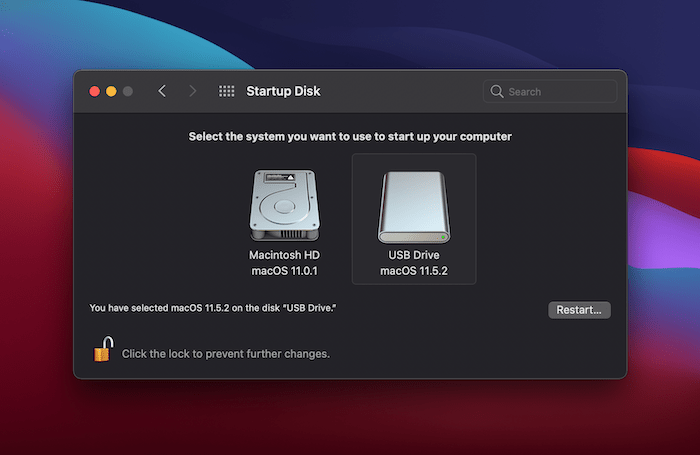Click the "USB Drive" disk name label
The height and width of the screenshot is (455, 700).
point(414,255)
